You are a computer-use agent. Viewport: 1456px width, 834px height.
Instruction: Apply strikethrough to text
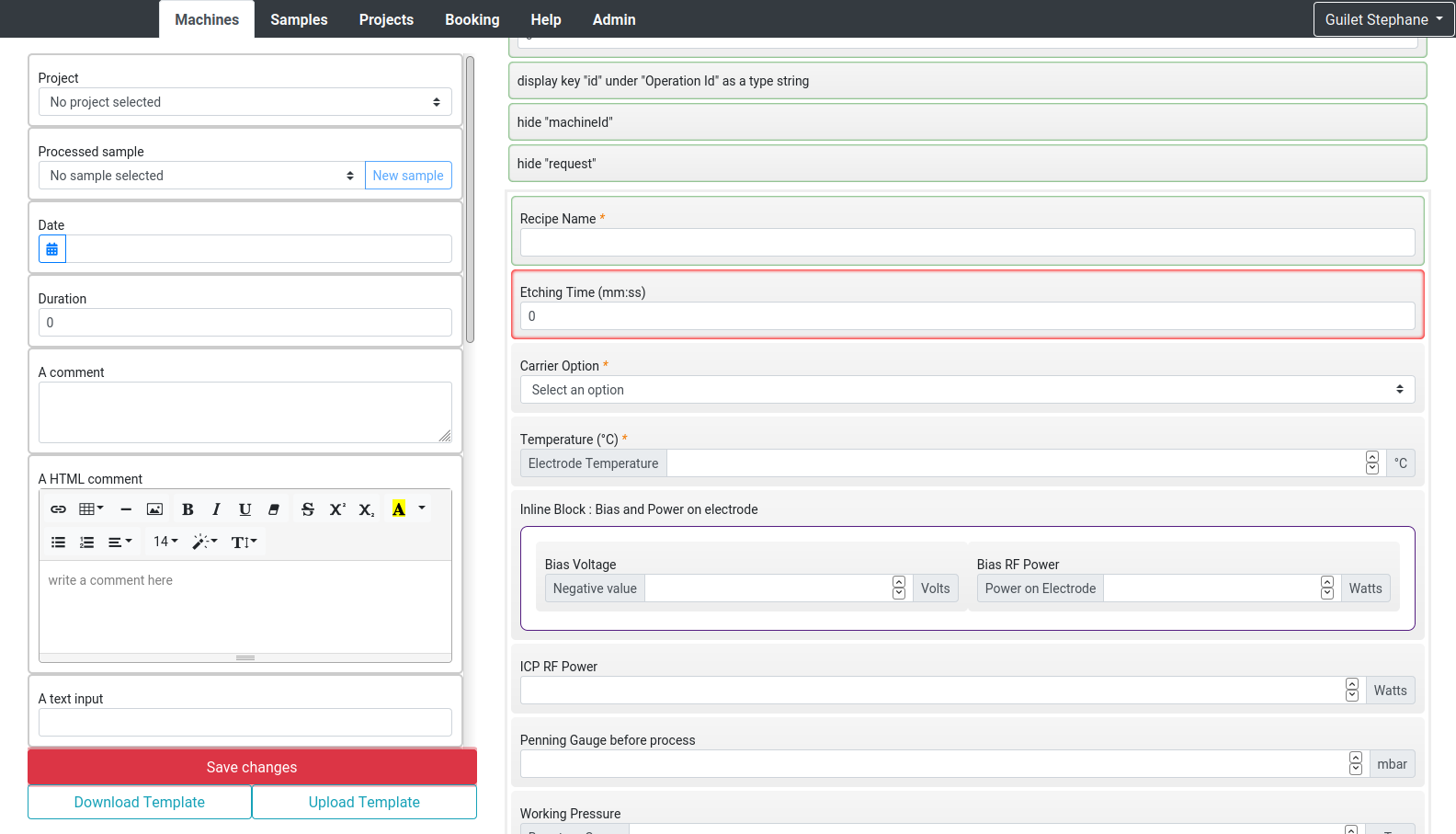(308, 509)
